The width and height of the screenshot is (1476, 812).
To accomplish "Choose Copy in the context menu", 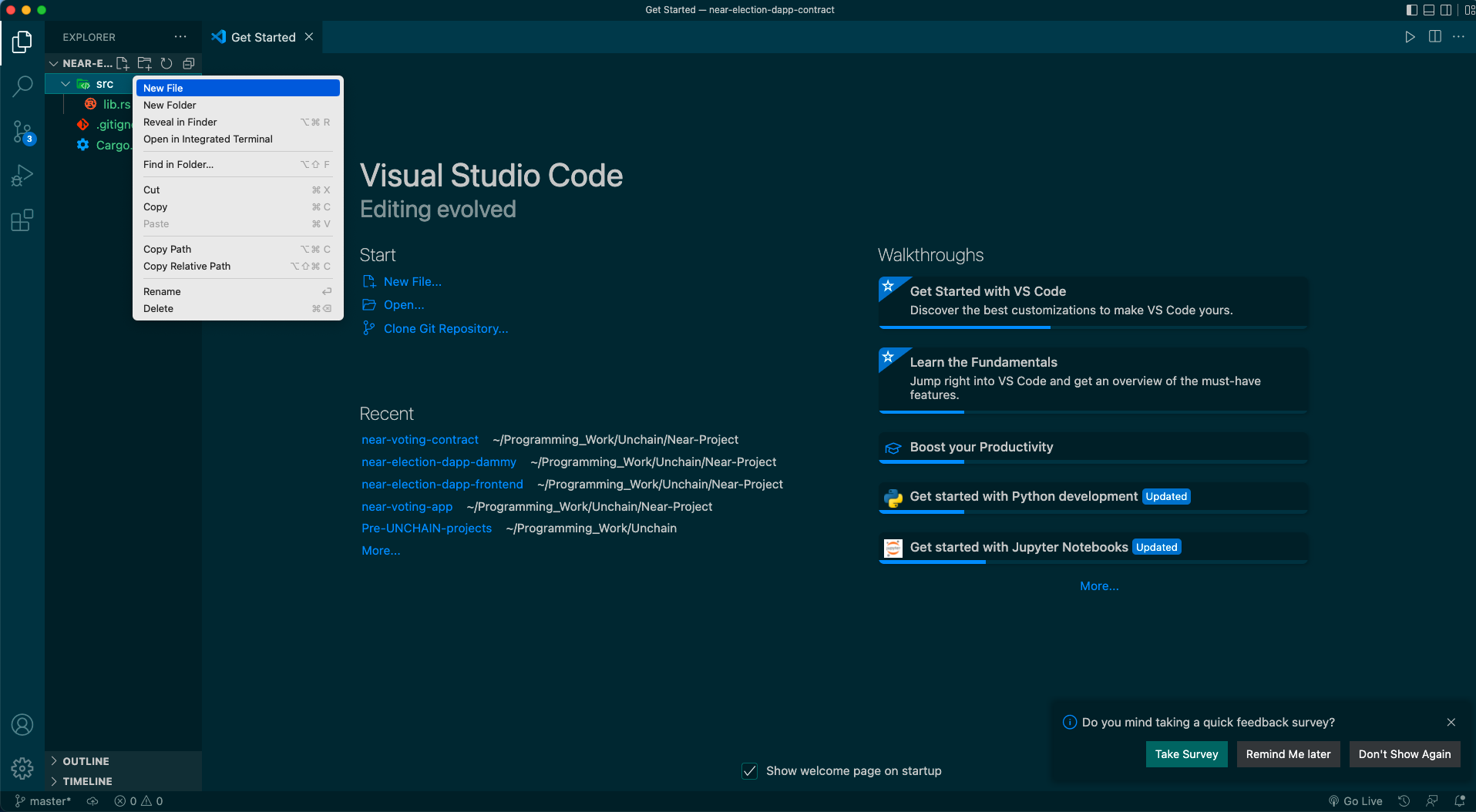I will [238, 206].
